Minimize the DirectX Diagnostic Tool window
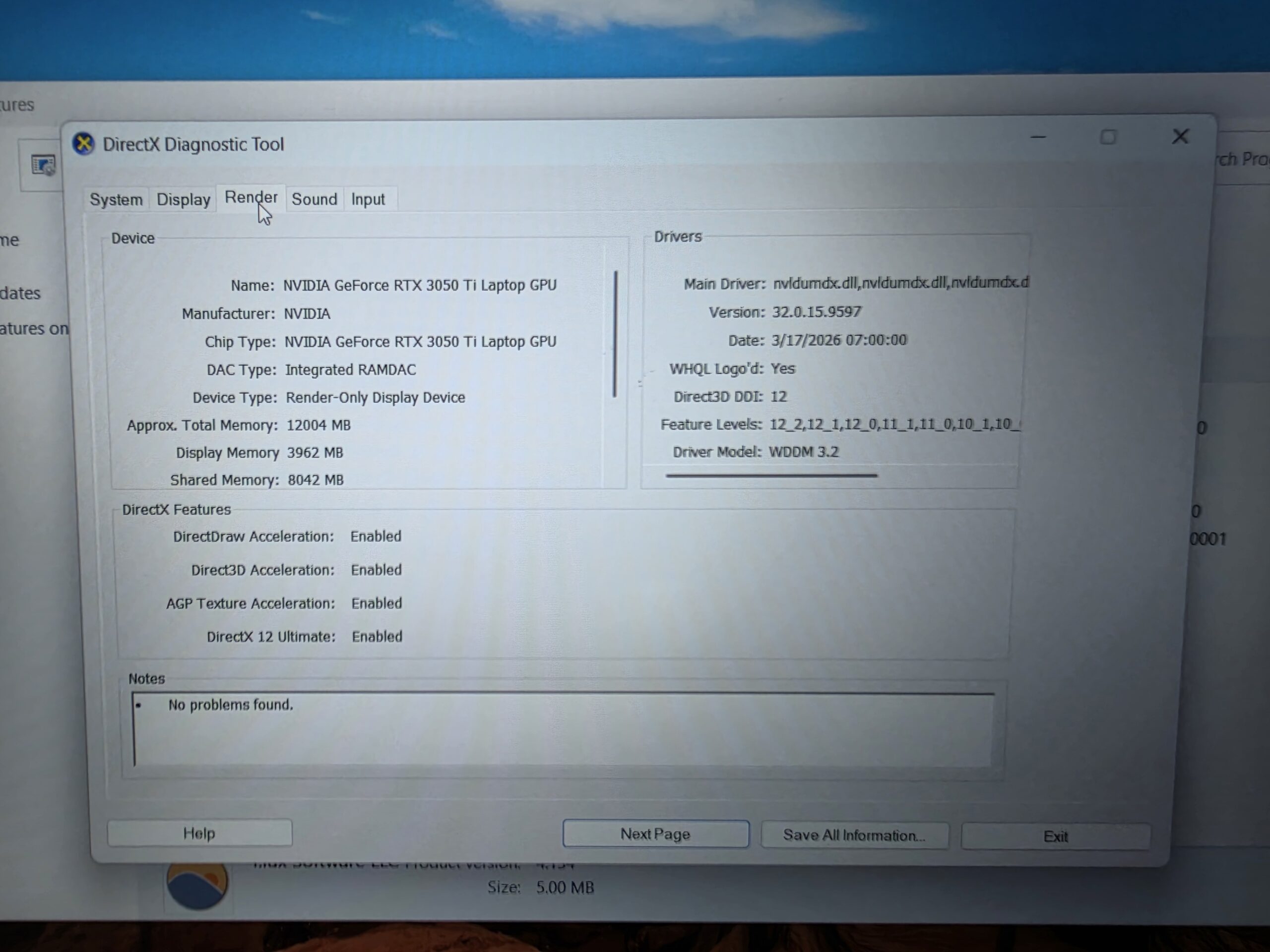The image size is (1270, 952). [1038, 137]
